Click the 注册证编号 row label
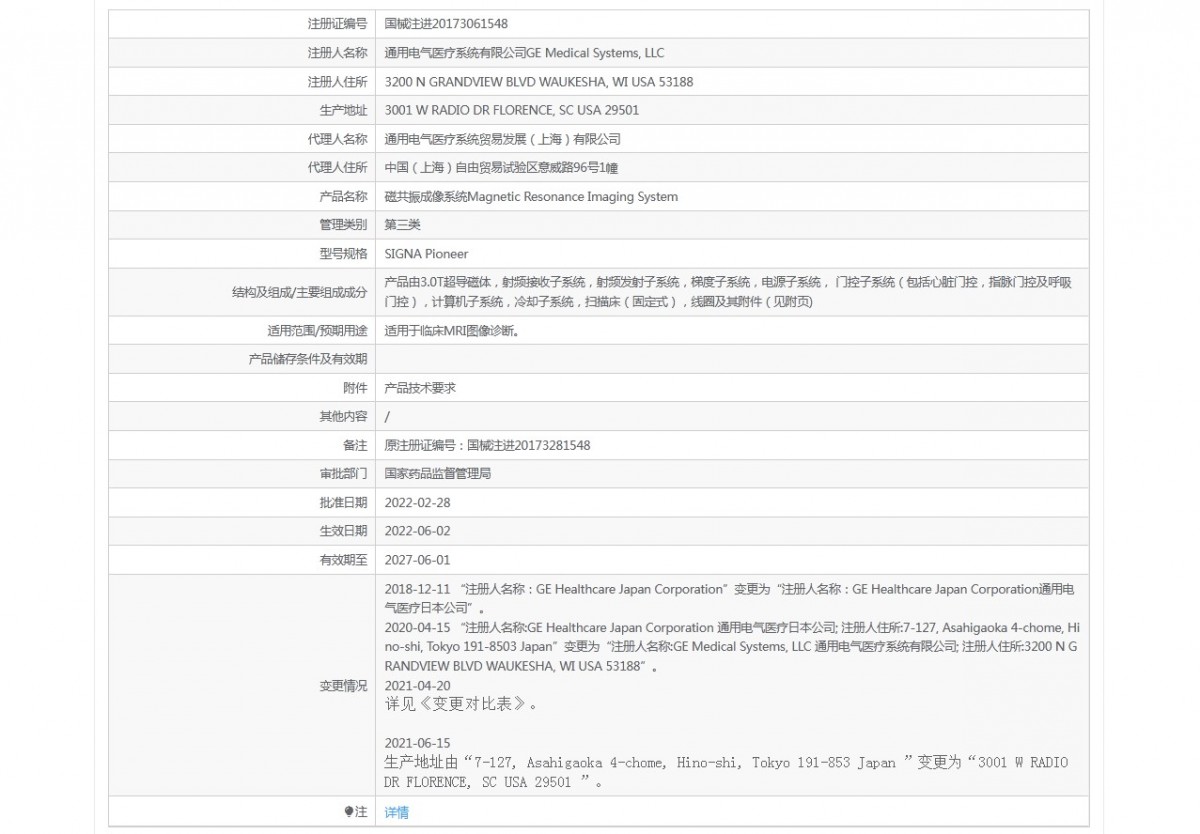Image resolution: width=1200 pixels, height=834 pixels. (337, 24)
